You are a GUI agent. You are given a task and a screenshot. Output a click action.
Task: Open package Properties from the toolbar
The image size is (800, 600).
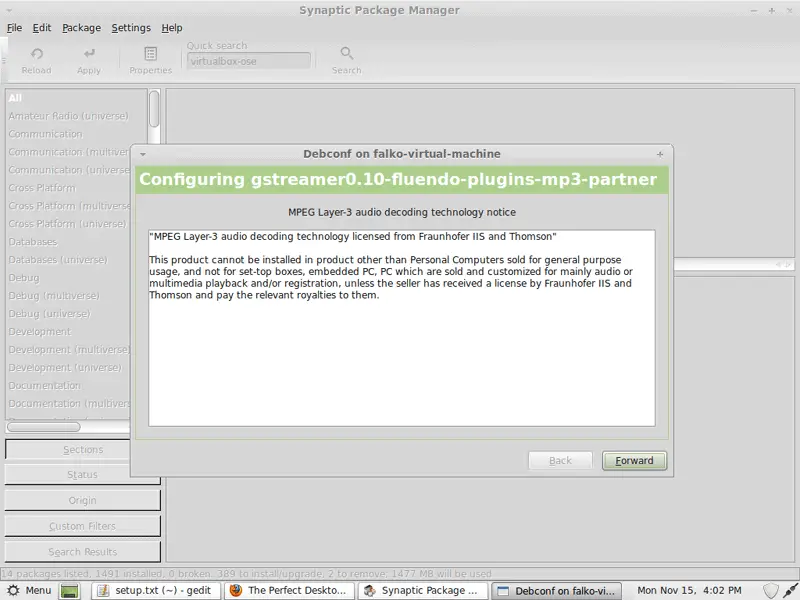[151, 61]
